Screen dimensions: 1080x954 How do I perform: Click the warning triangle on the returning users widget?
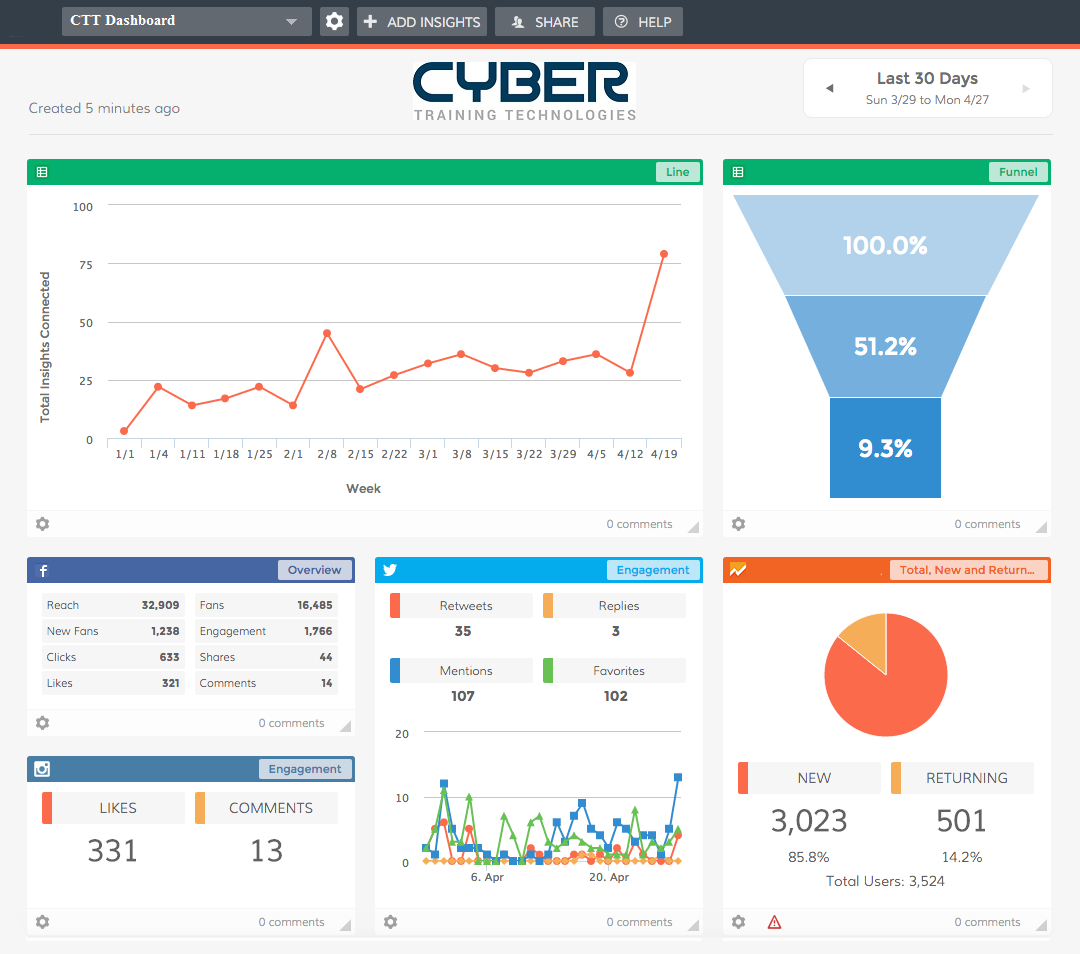click(x=774, y=921)
